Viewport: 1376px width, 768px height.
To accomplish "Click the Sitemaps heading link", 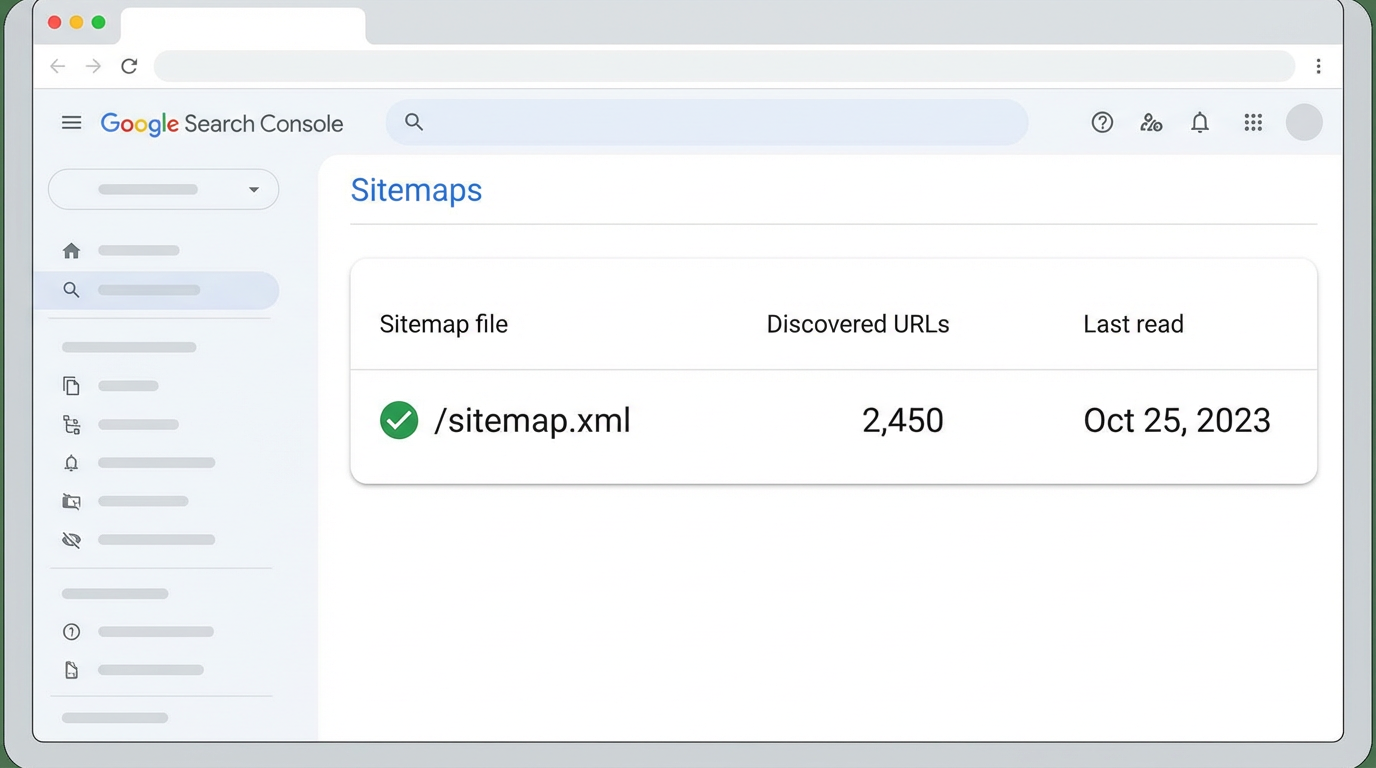I will pyautogui.click(x=416, y=190).
